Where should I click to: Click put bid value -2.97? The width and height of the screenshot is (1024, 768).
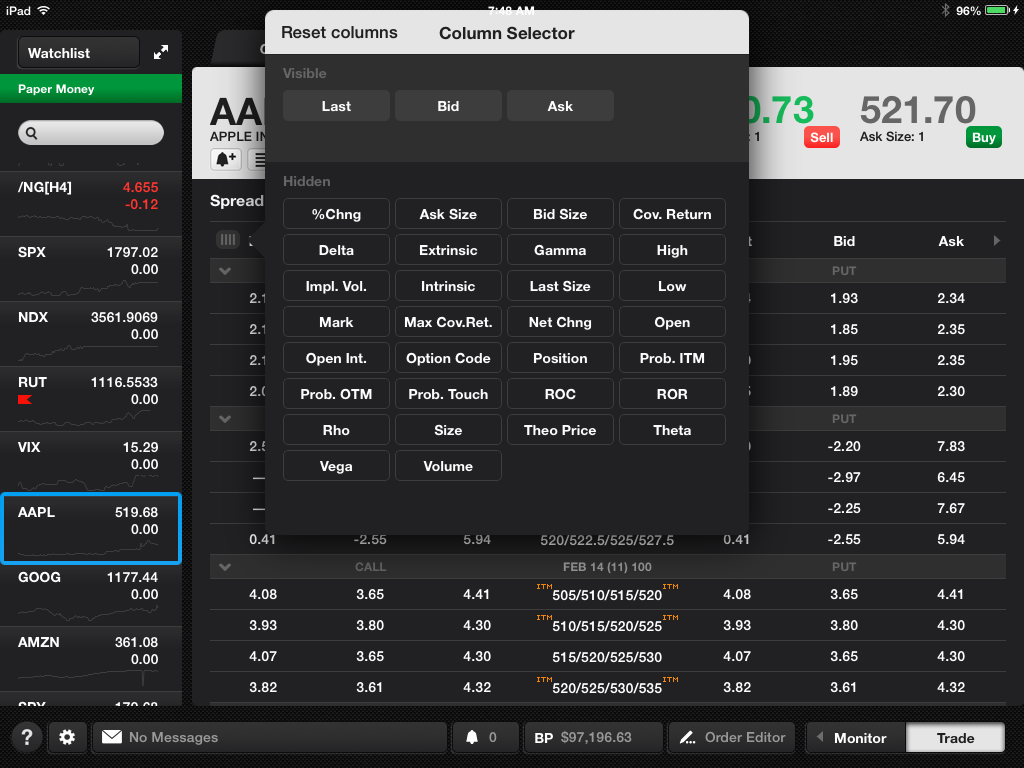click(x=844, y=477)
